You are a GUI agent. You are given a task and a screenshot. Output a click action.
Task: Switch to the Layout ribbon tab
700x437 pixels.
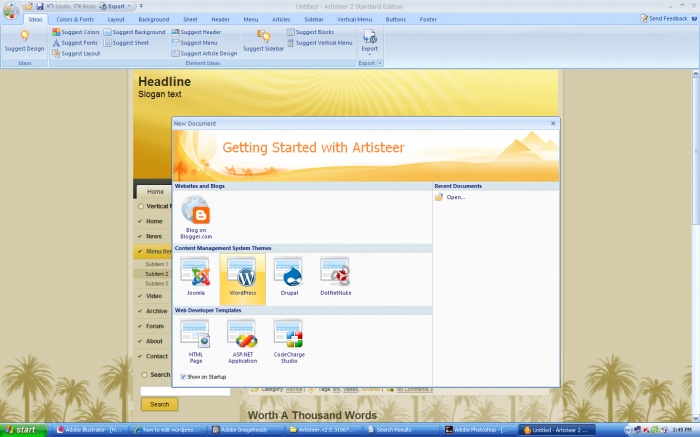pos(116,19)
